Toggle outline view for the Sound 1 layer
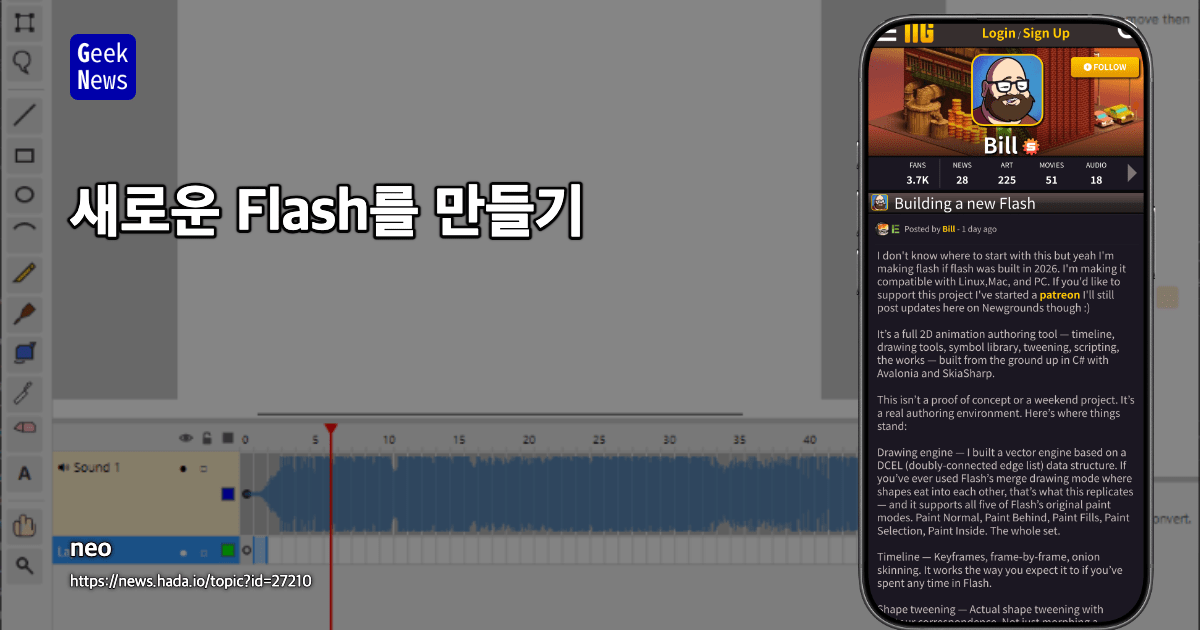The width and height of the screenshot is (1200, 630). click(204, 469)
